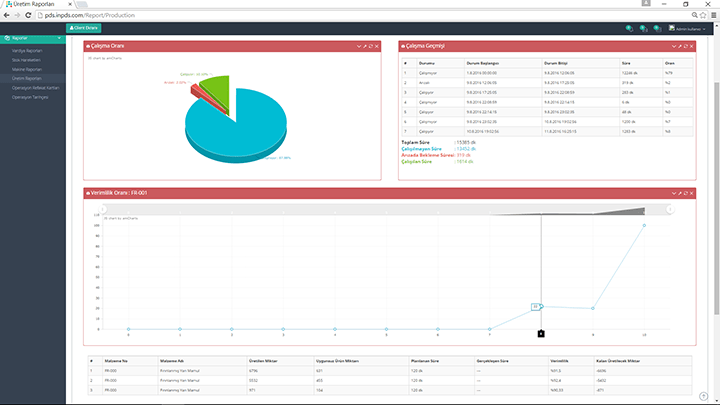This screenshot has height=405, width=720.
Task: Click the address bar showing pds.inpds.com
Action: (x=363, y=15)
